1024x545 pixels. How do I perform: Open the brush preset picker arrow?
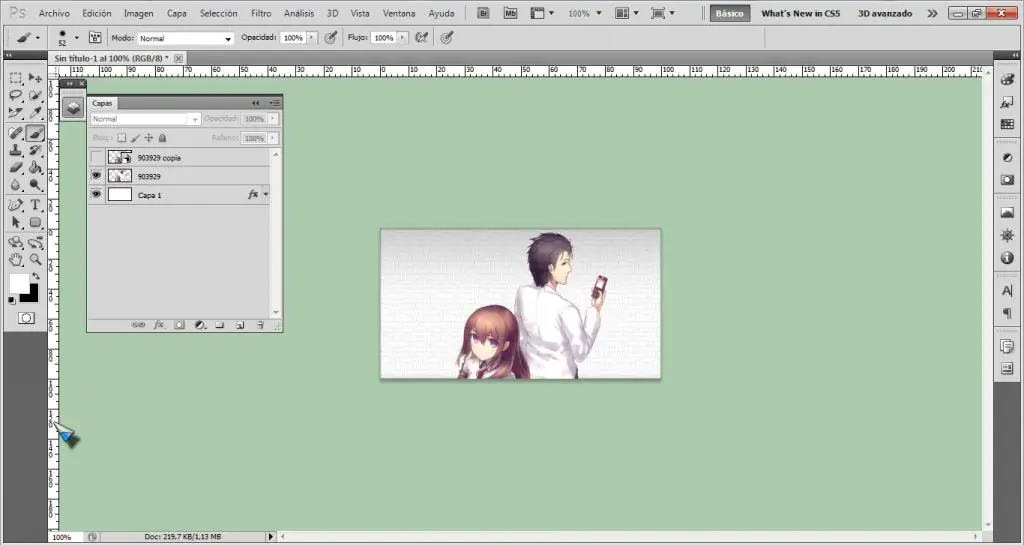tap(76, 38)
